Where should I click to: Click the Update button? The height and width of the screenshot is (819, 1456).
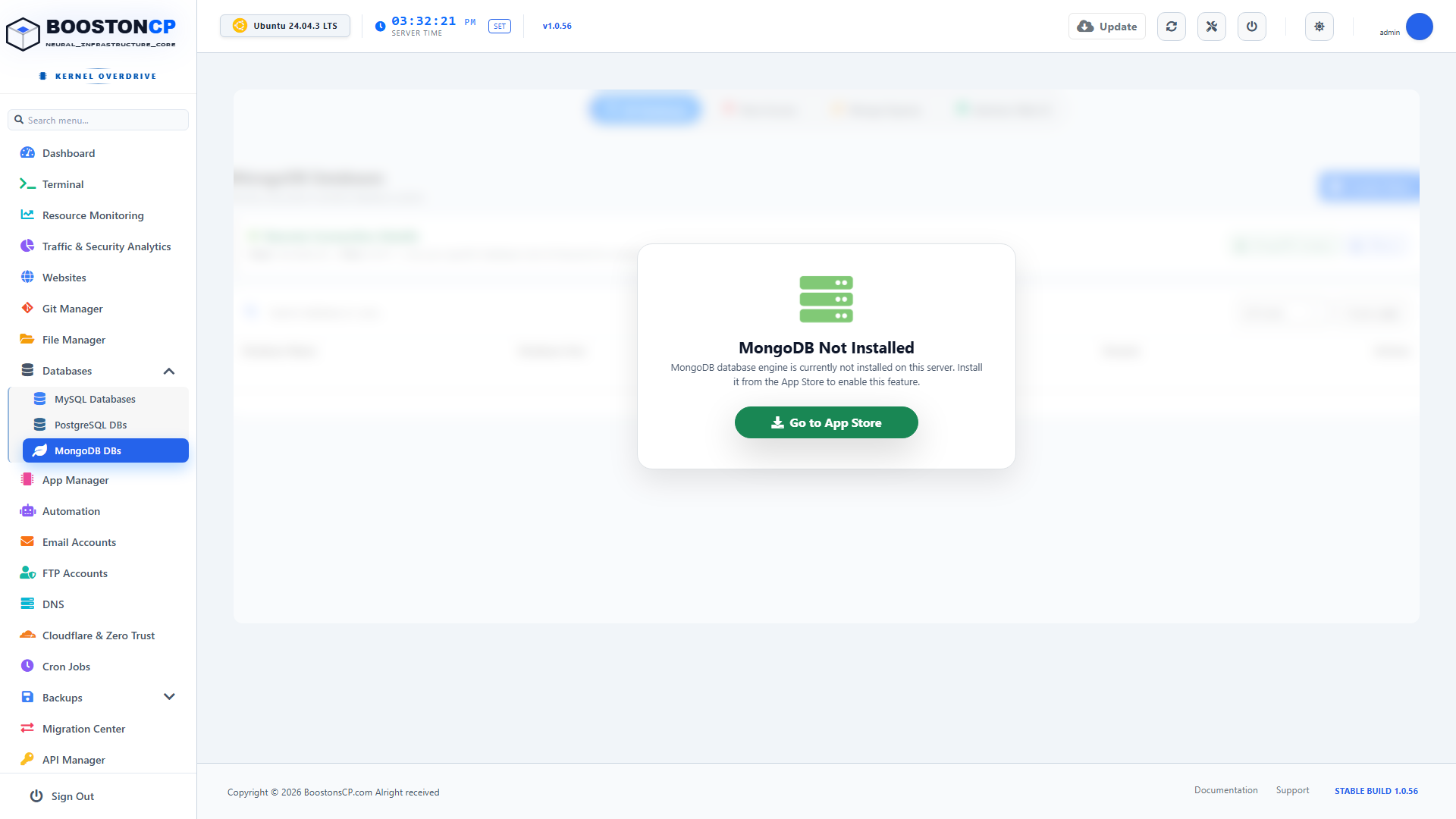[x=1107, y=27]
